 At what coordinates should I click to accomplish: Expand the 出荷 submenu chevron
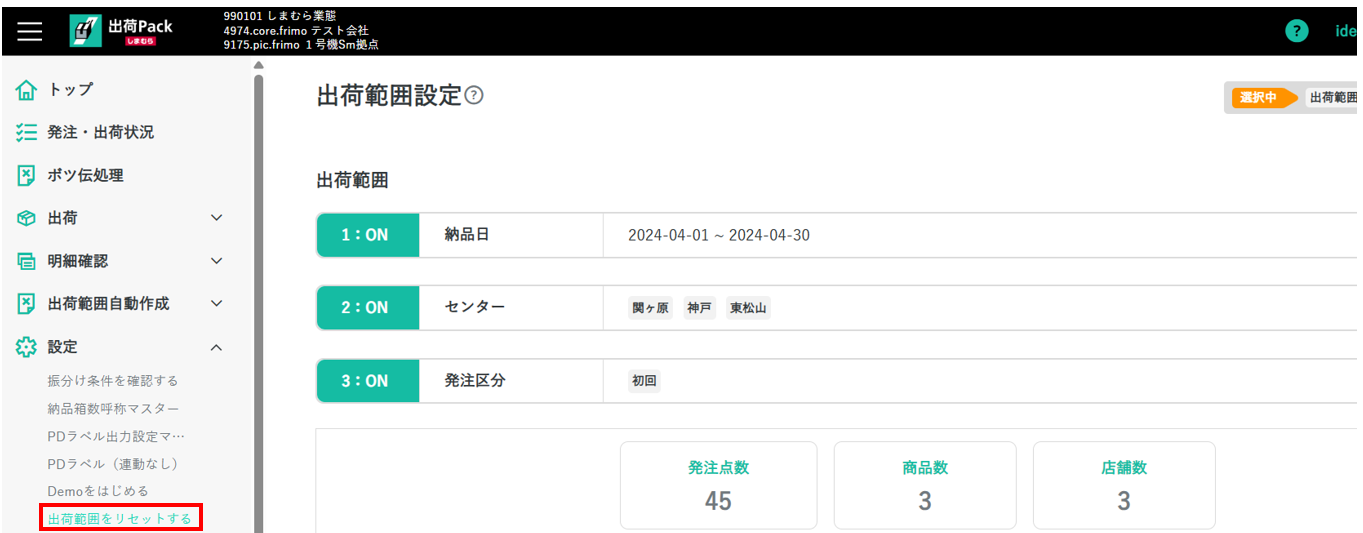point(217,218)
